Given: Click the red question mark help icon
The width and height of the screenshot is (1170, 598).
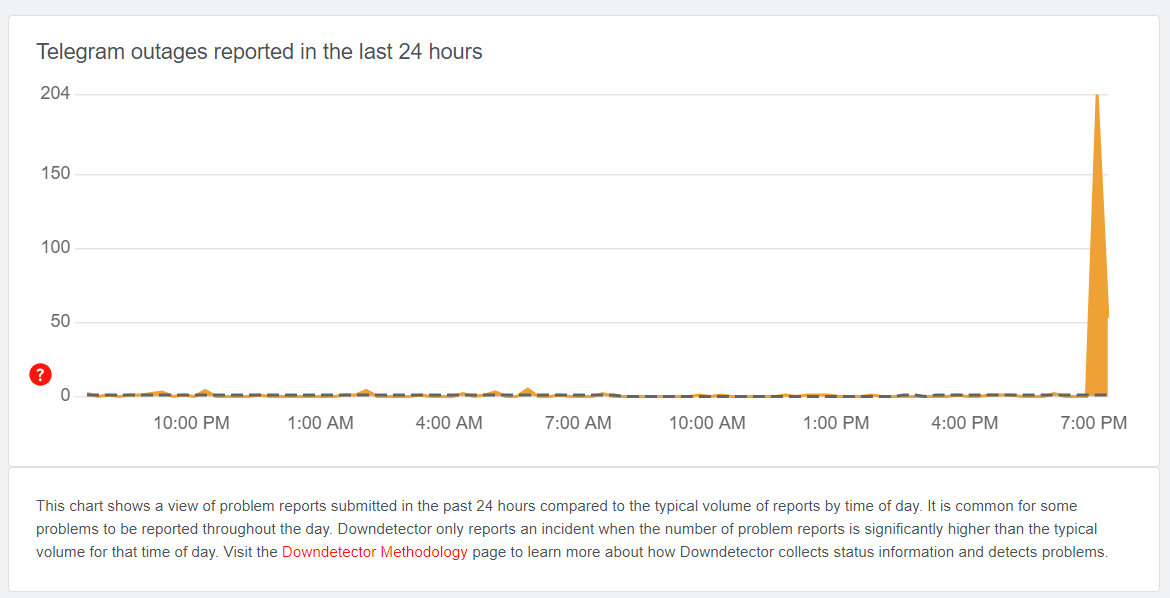Looking at the screenshot, I should click(40, 375).
